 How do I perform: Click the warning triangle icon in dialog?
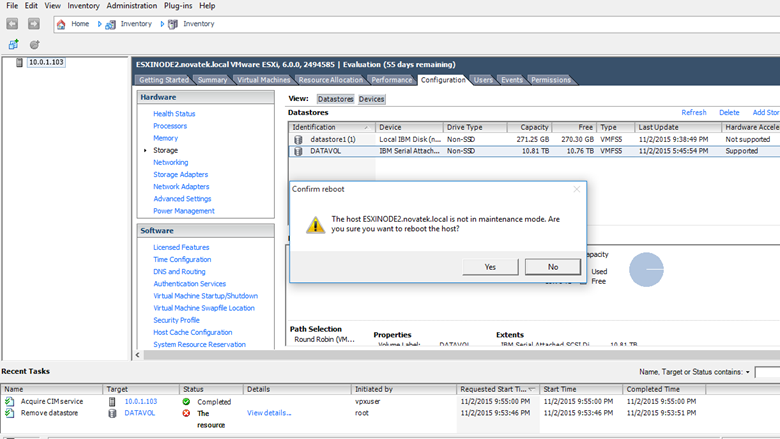coord(315,225)
